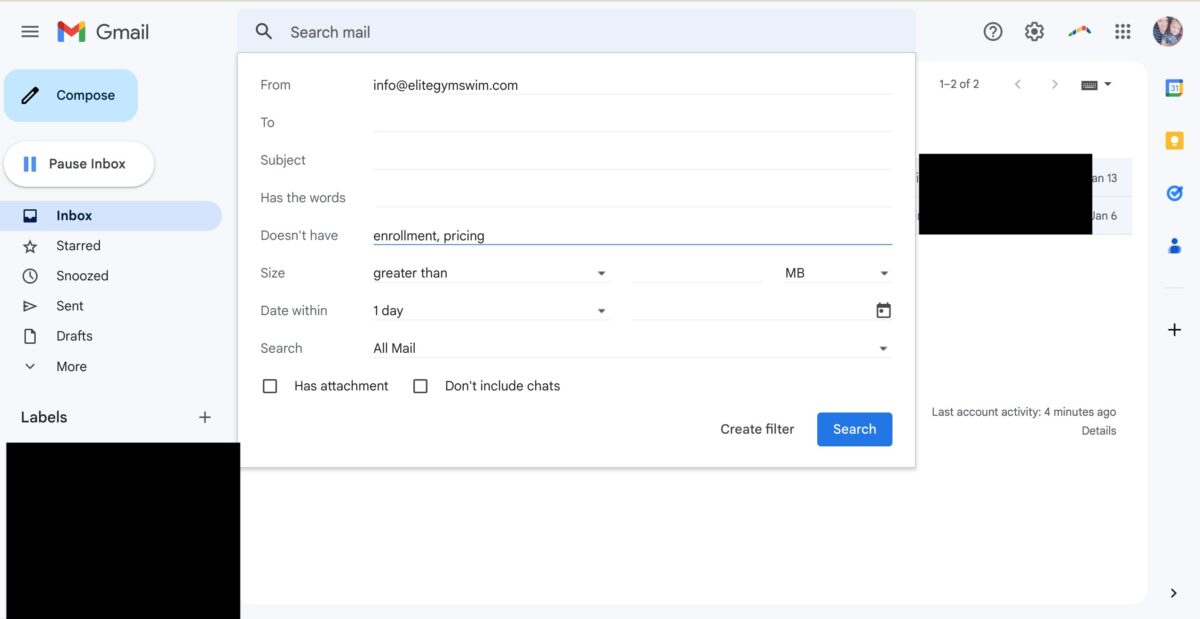Click the Doesn't have field
The image size is (1200, 619).
click(x=632, y=235)
